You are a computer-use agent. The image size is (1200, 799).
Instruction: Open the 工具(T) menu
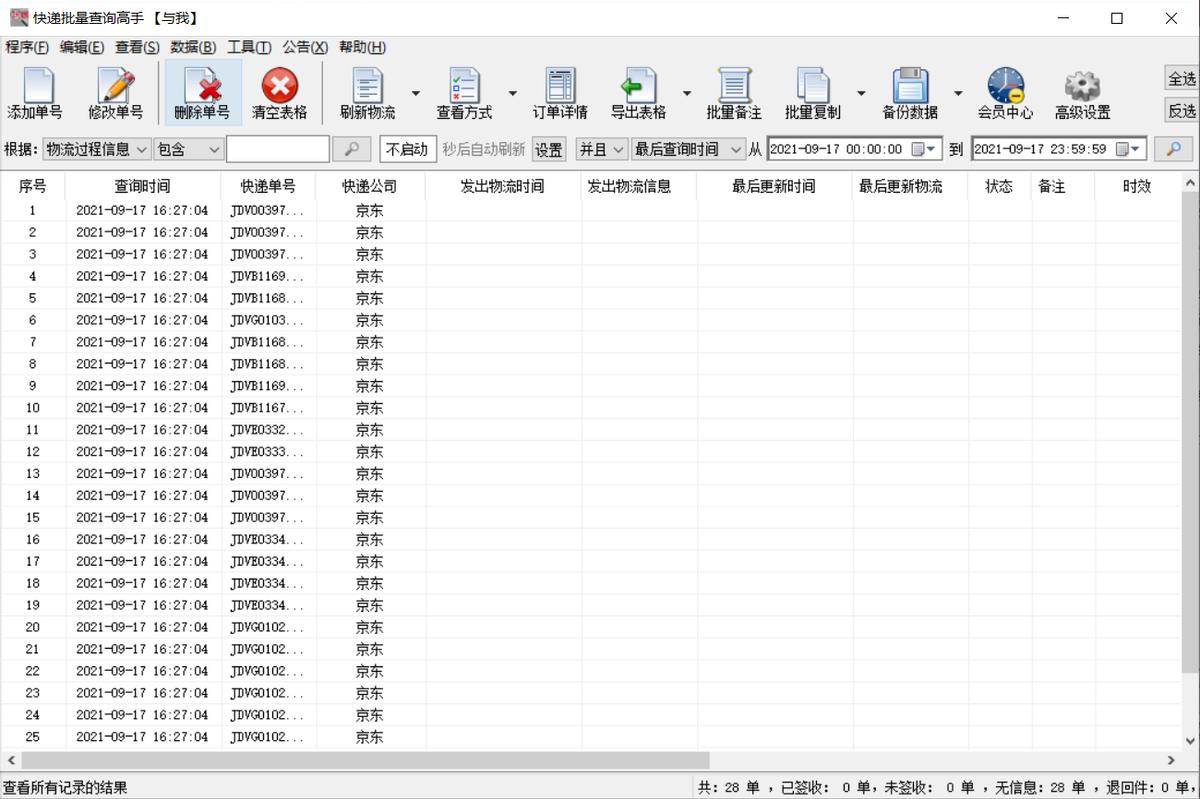point(249,47)
